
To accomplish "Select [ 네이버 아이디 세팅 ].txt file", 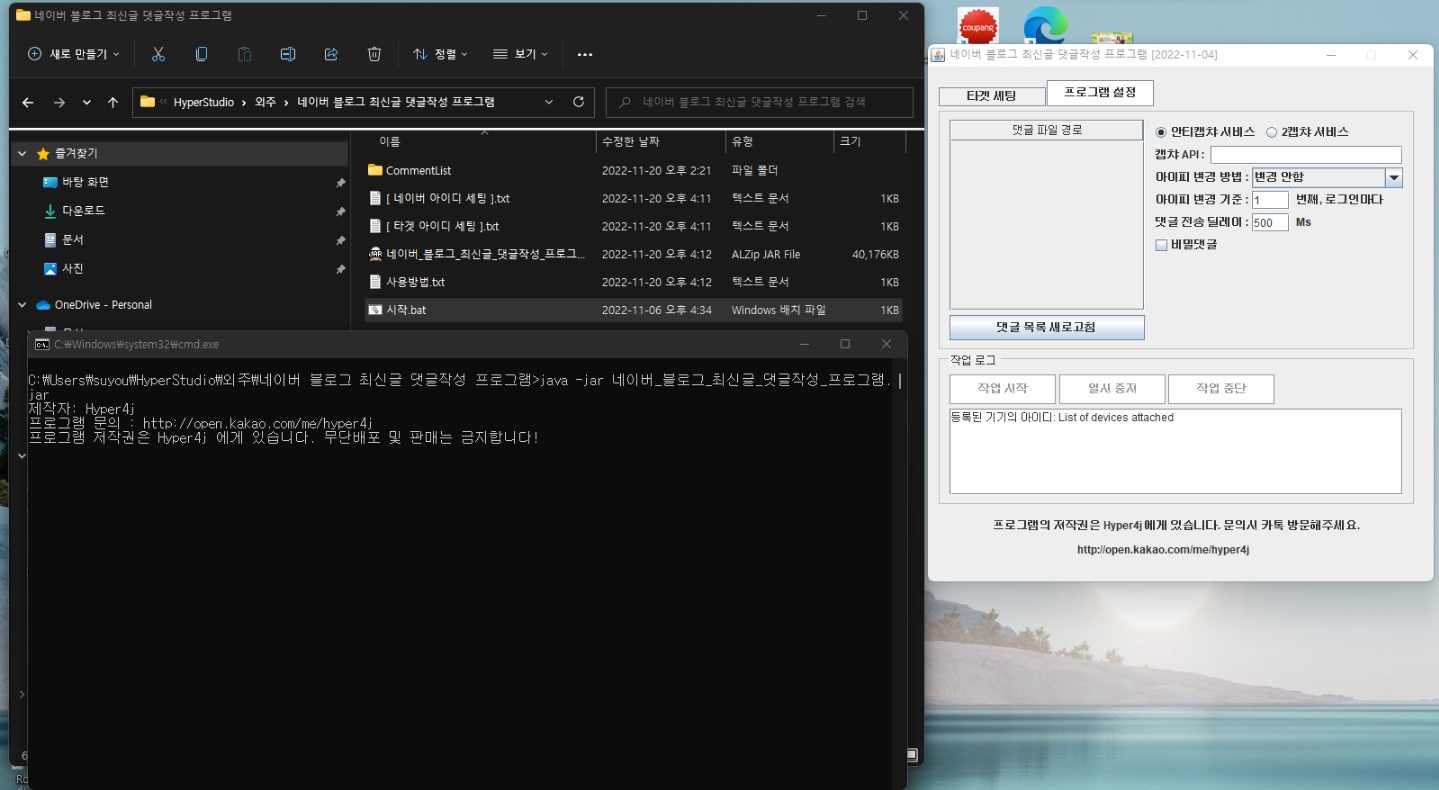I will 448,198.
